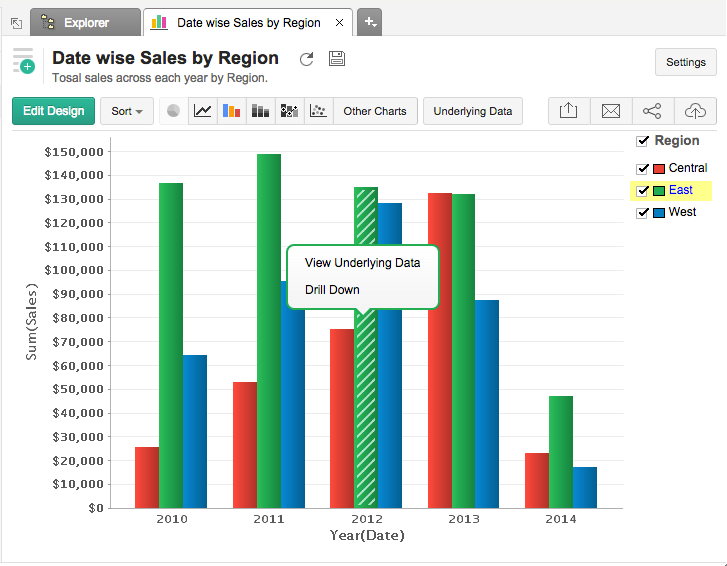Screen dimensions: 727x566
Task: Click the Edit Design button
Action: (x=54, y=111)
